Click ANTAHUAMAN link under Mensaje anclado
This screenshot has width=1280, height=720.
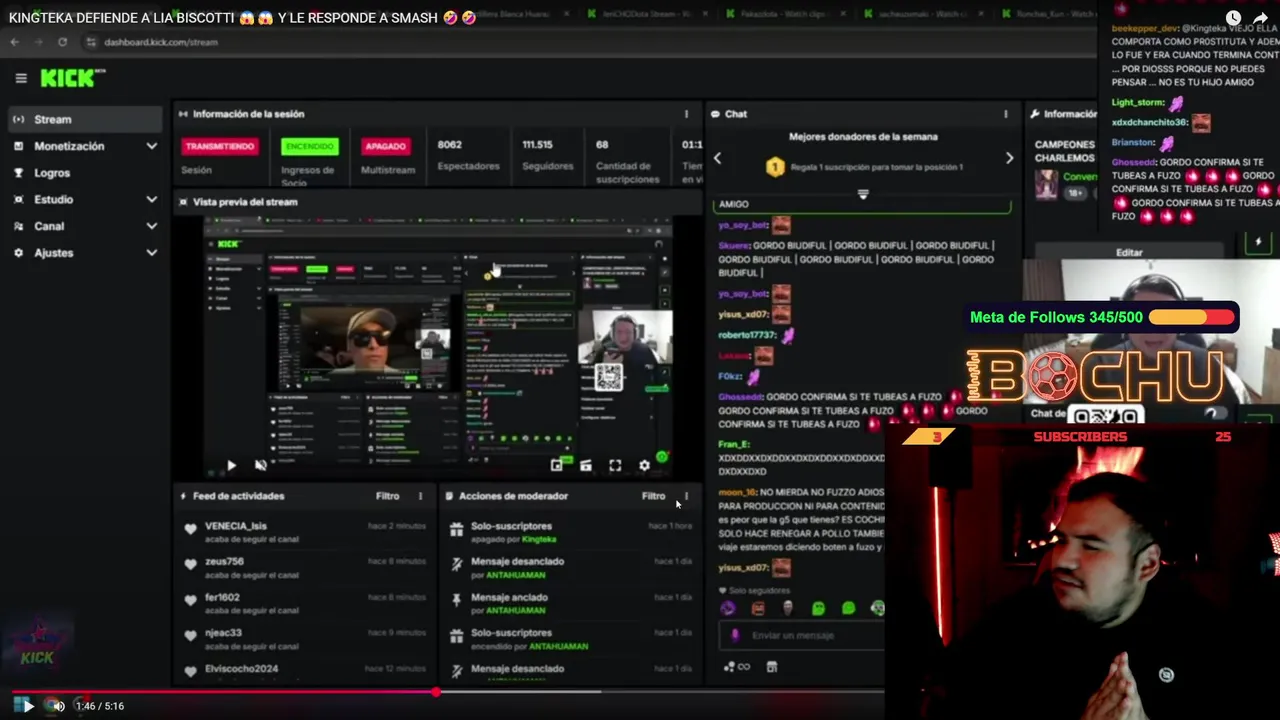[x=516, y=610]
